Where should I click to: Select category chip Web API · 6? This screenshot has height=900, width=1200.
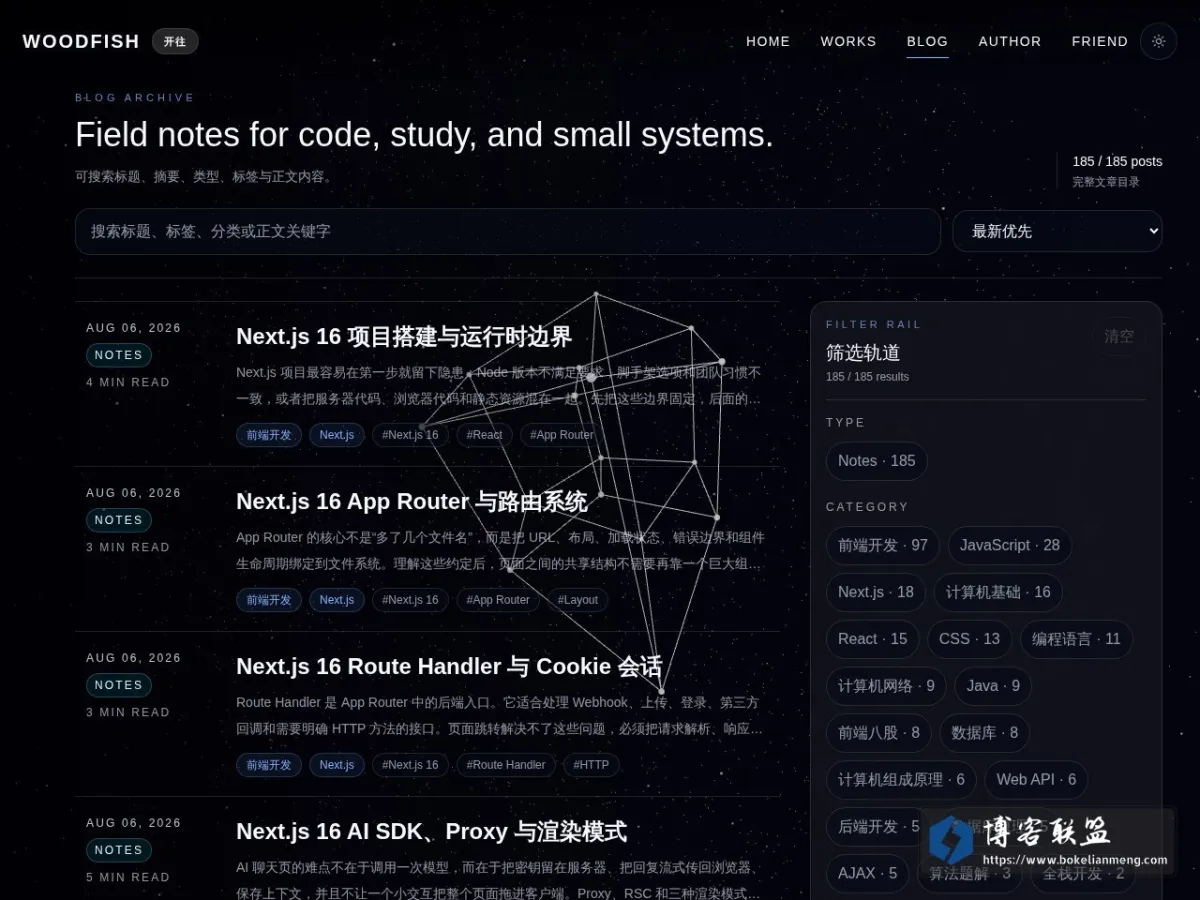tap(1036, 780)
